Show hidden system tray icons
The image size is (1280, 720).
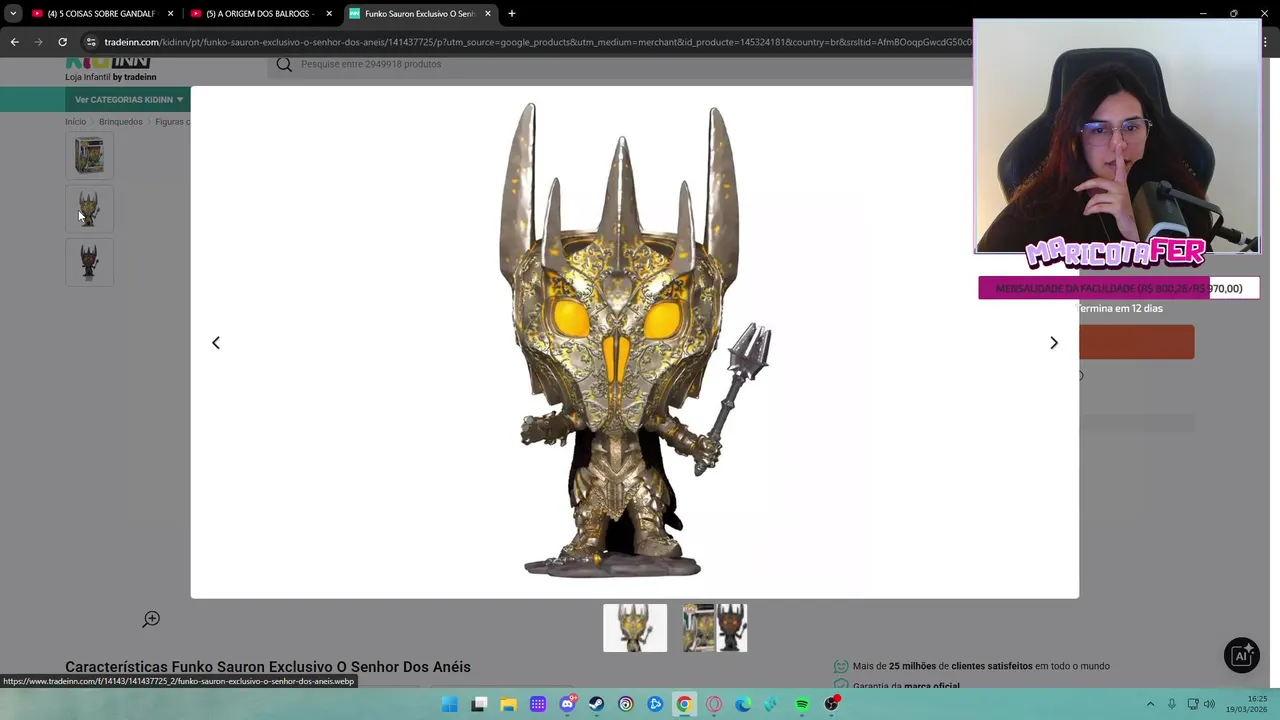[1150, 704]
